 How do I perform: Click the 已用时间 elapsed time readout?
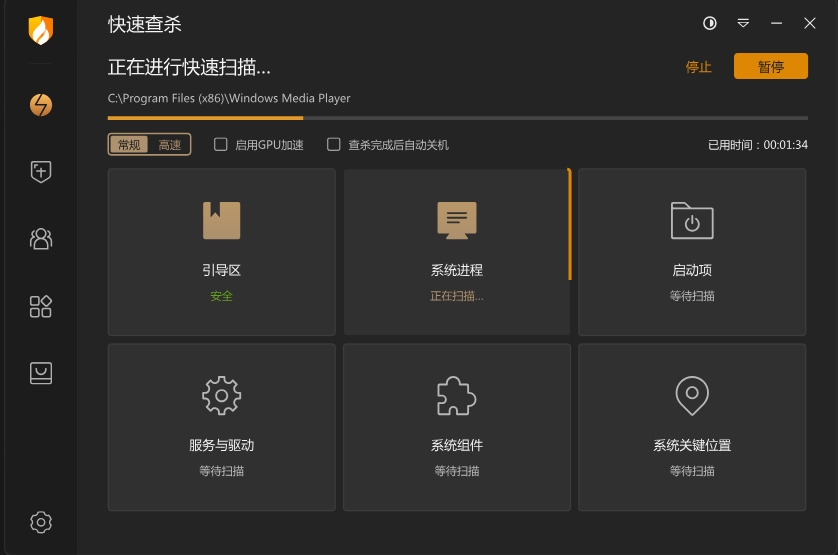(758, 145)
